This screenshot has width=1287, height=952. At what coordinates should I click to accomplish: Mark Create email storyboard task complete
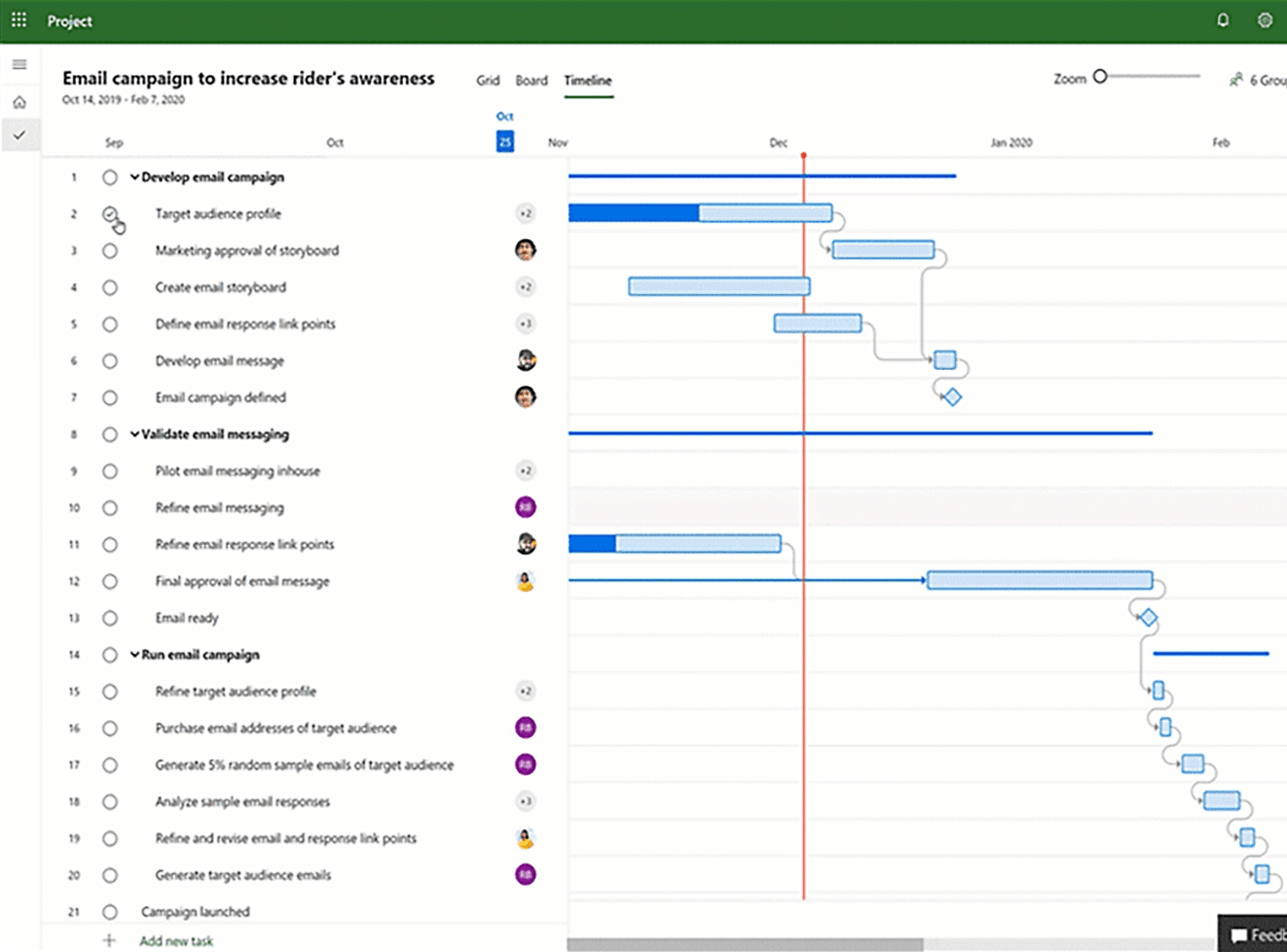coord(110,288)
